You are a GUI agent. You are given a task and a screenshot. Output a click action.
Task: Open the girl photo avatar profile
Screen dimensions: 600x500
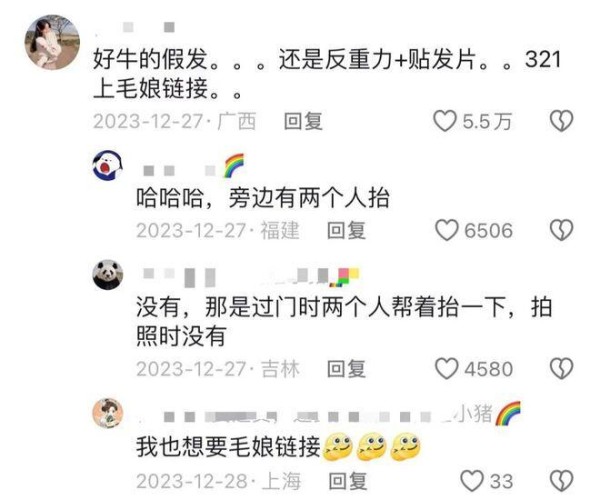point(52,42)
